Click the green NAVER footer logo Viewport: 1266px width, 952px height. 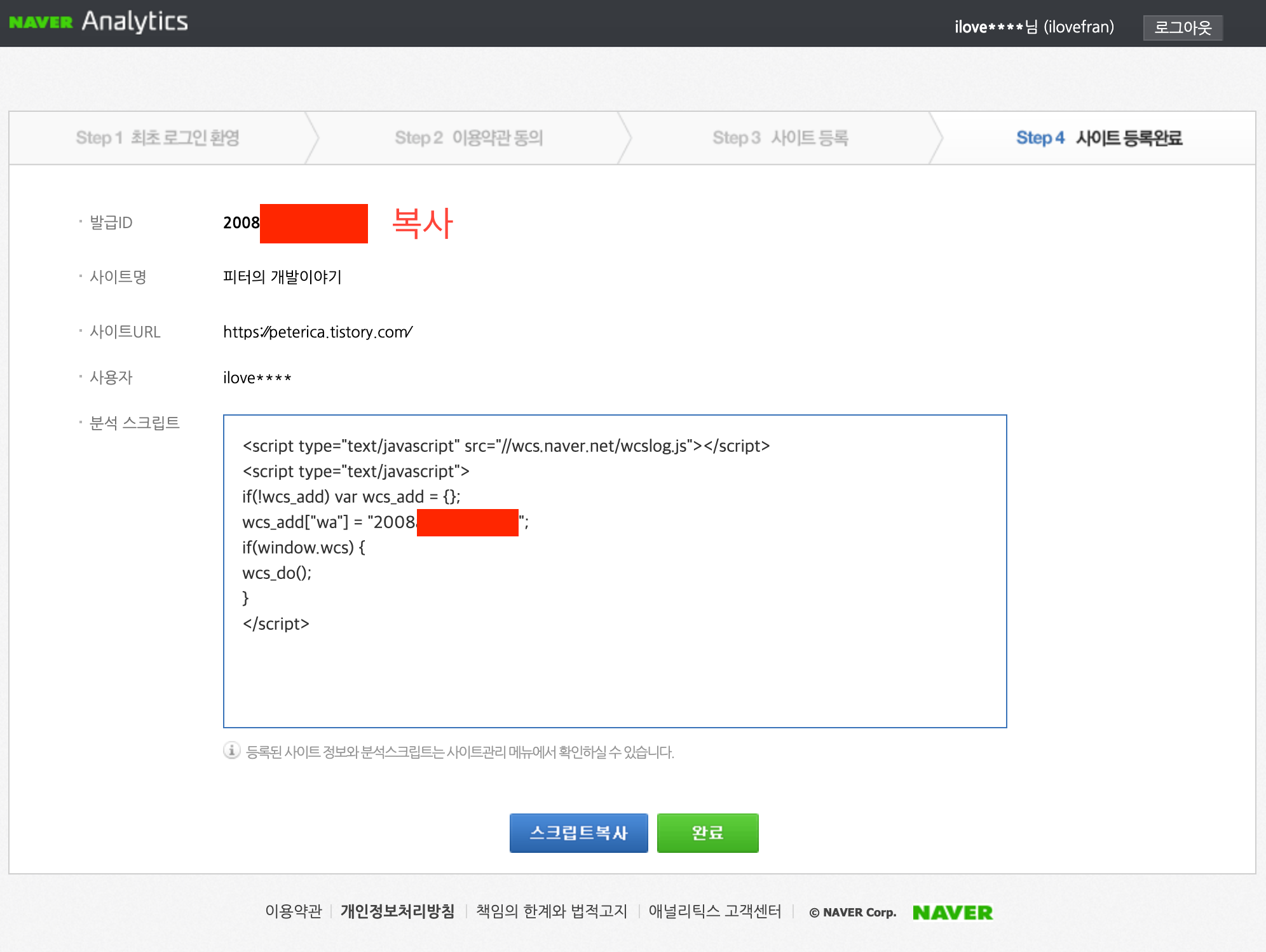point(952,912)
